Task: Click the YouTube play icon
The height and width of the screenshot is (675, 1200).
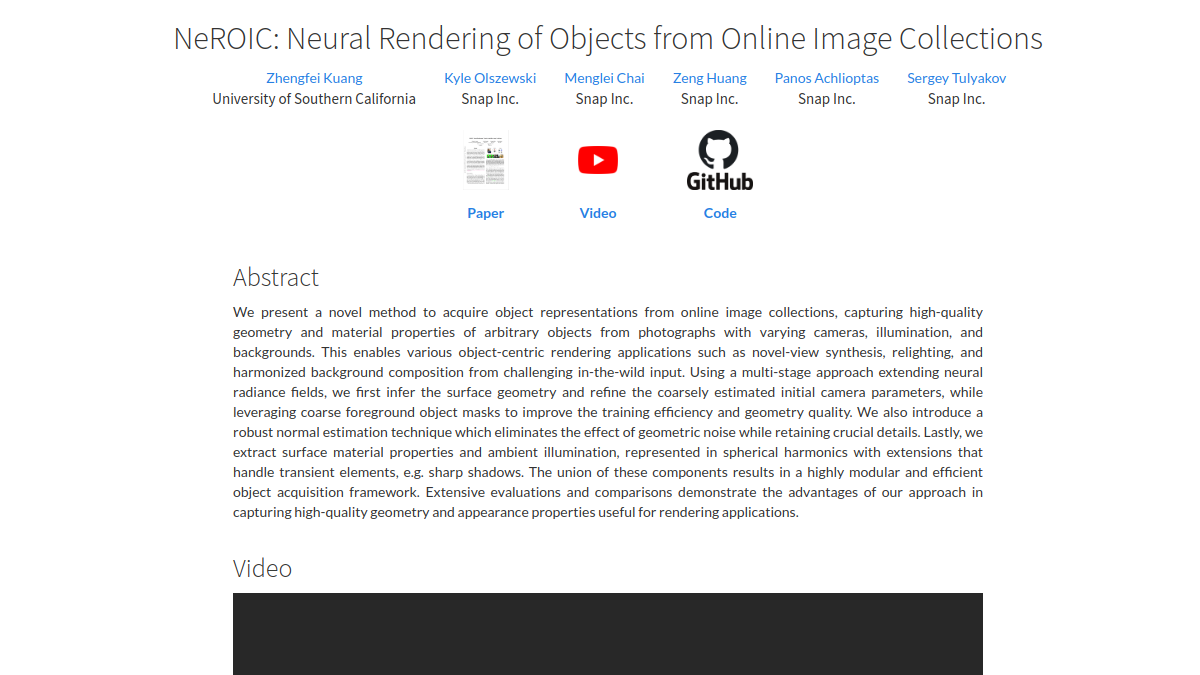Action: [598, 160]
